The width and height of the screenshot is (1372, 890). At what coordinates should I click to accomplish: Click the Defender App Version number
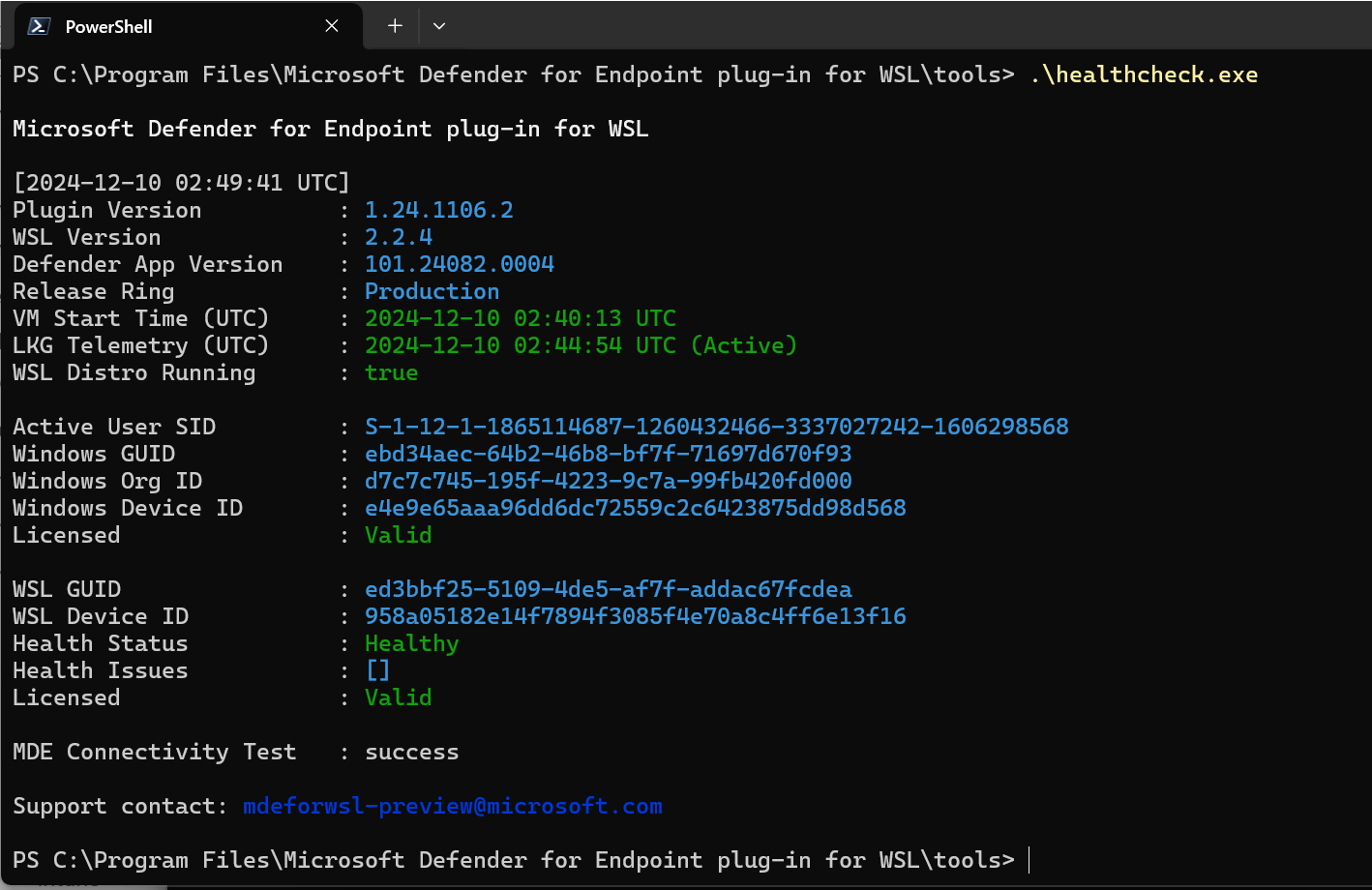(460, 264)
